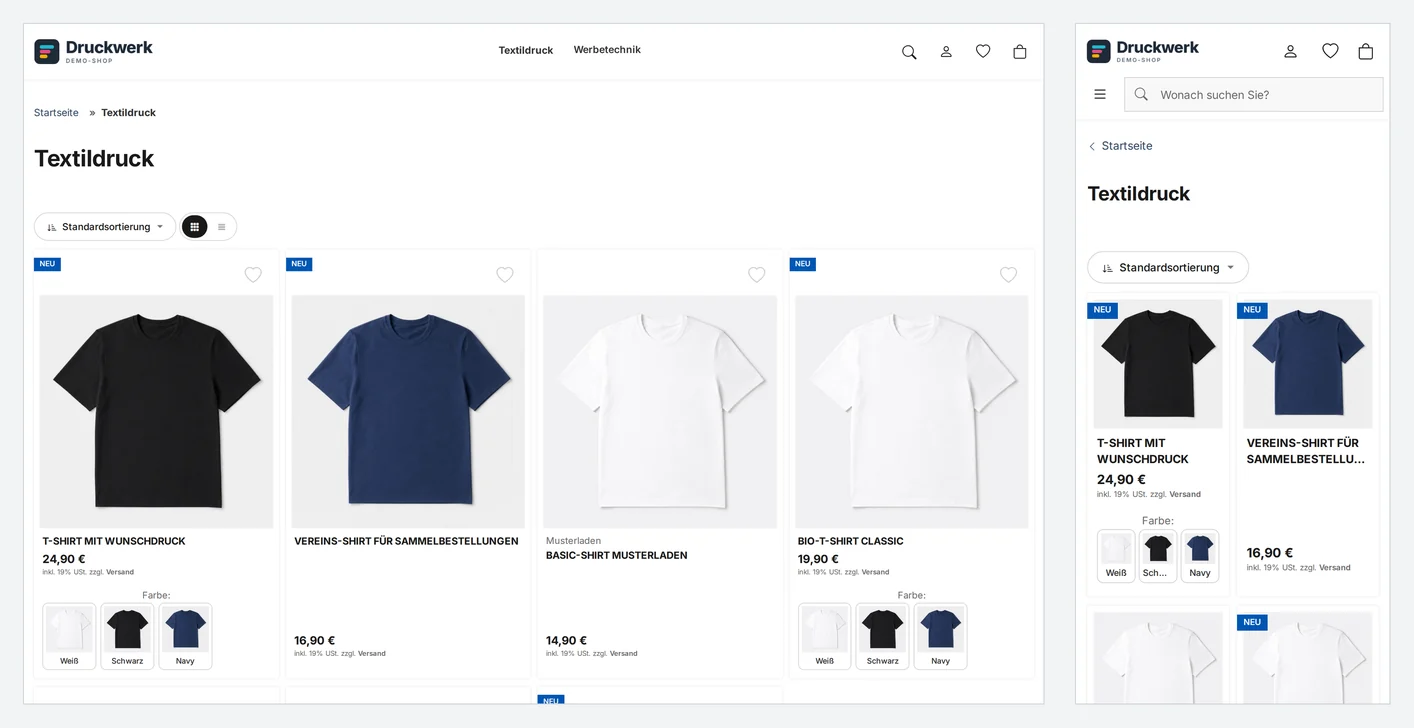Image resolution: width=1414 pixels, height=728 pixels.
Task: Open mobile header wishlist heart icon
Action: coord(1330,51)
